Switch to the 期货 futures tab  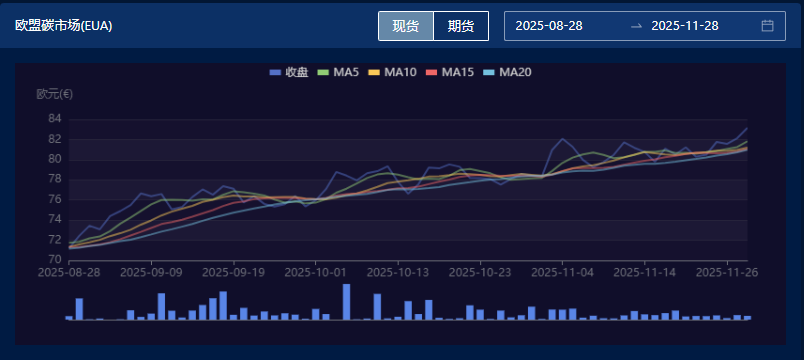click(461, 26)
